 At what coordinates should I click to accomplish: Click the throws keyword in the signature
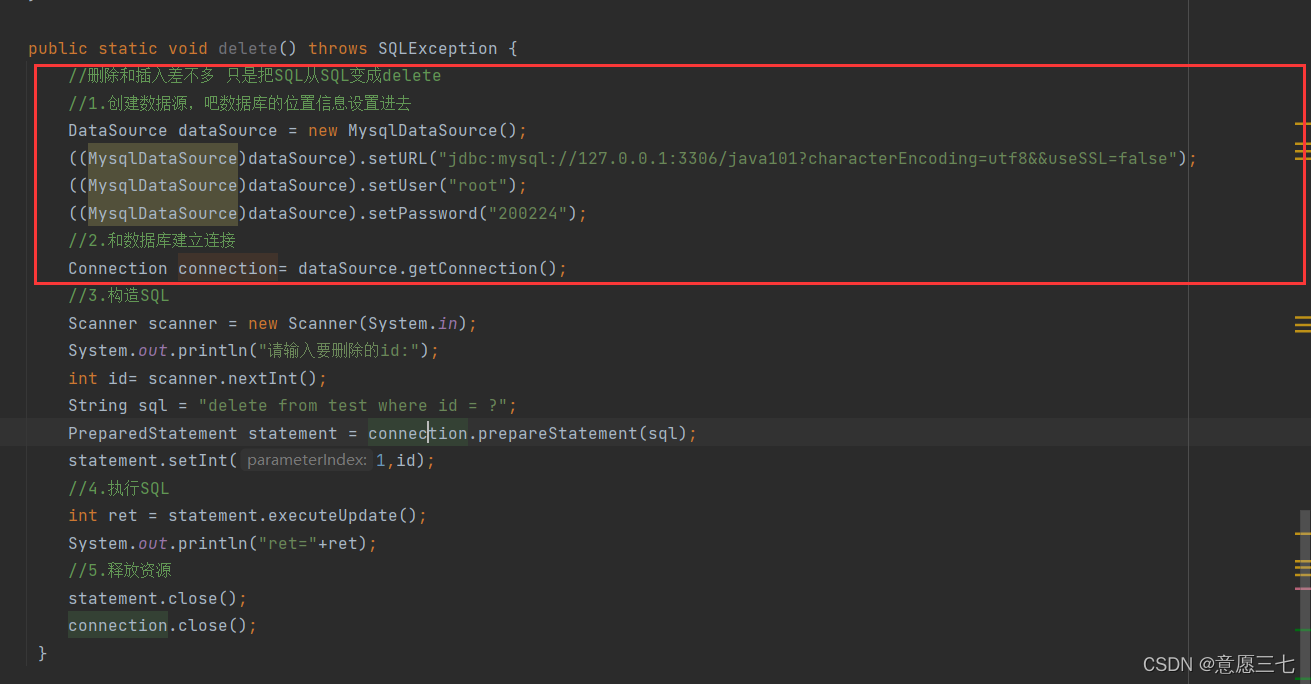[337, 48]
